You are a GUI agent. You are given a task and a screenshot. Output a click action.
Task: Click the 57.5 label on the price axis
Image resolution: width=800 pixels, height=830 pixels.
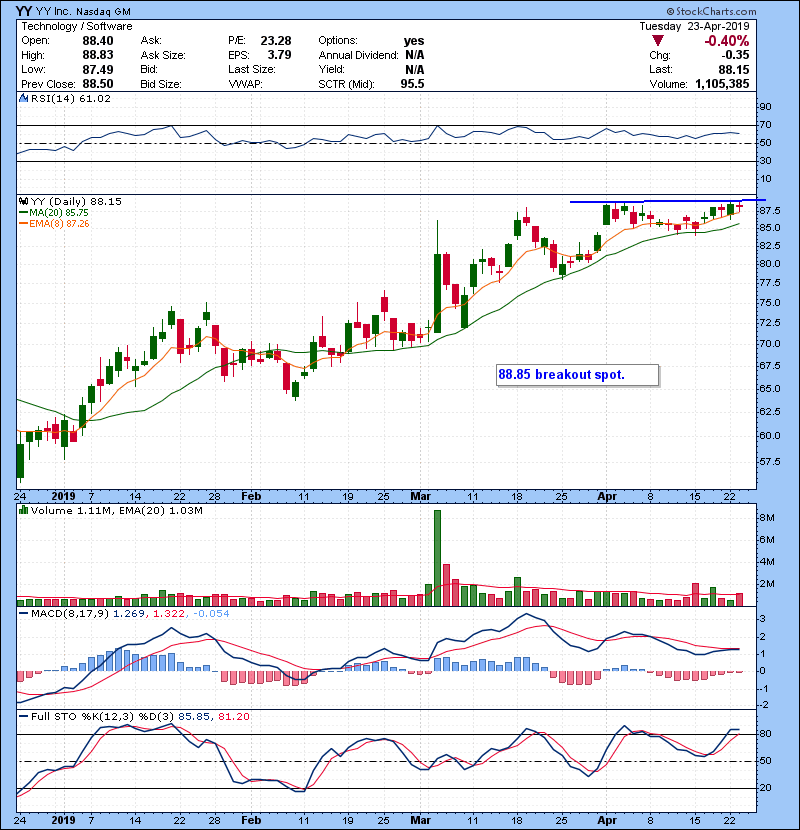pos(770,462)
